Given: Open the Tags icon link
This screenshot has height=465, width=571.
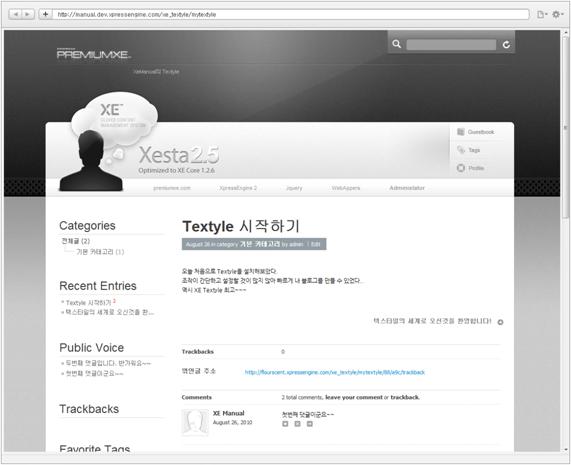Looking at the screenshot, I should pyautogui.click(x=461, y=150).
